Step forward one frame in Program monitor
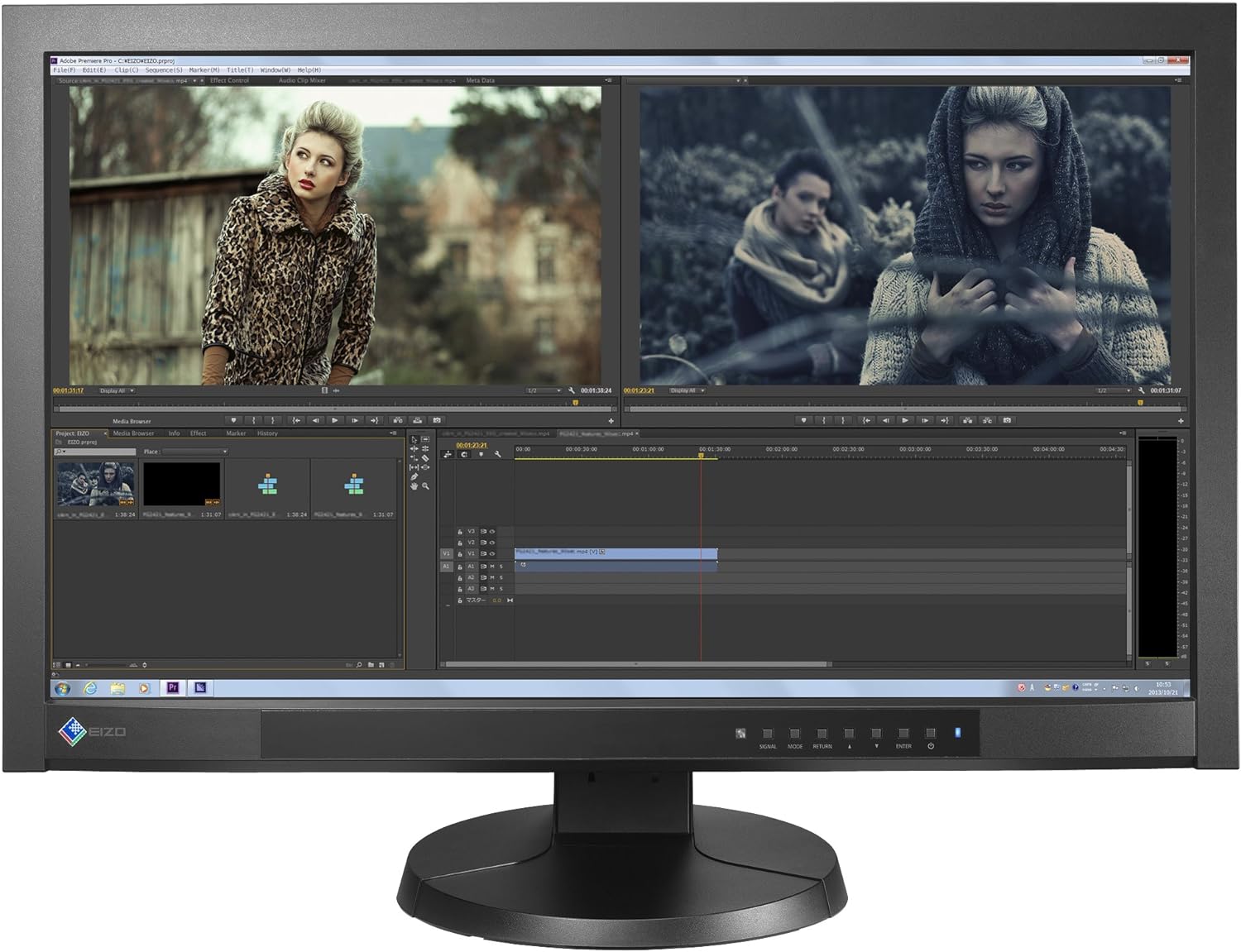 (x=925, y=420)
